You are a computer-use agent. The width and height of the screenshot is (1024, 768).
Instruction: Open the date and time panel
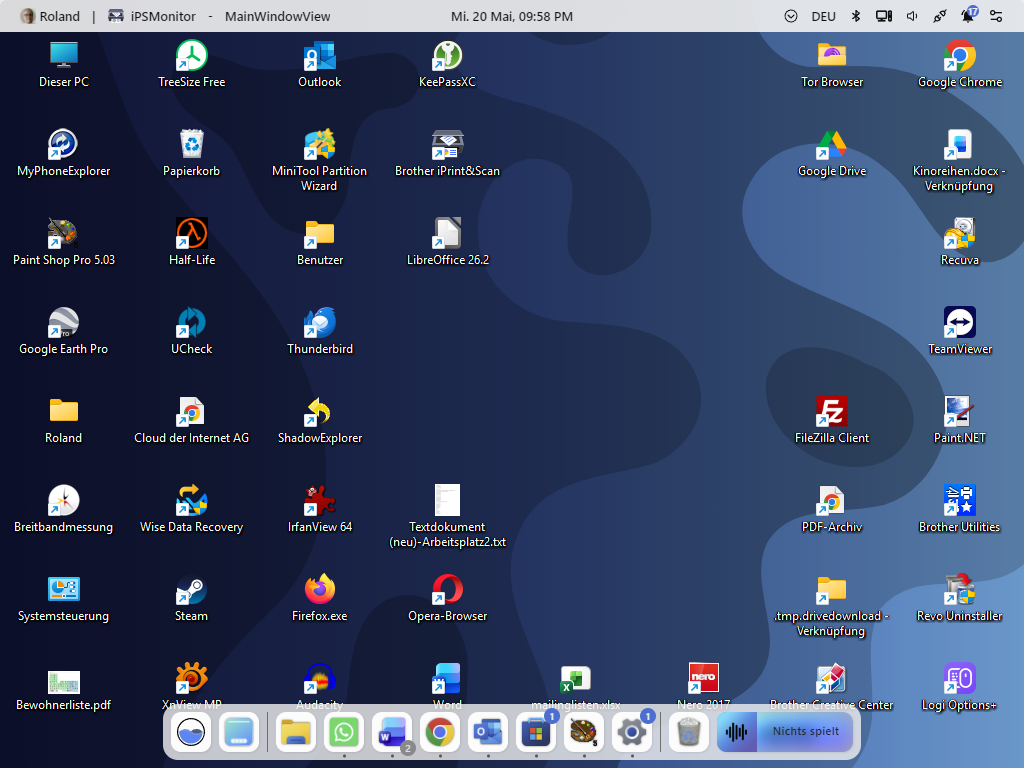click(x=511, y=16)
